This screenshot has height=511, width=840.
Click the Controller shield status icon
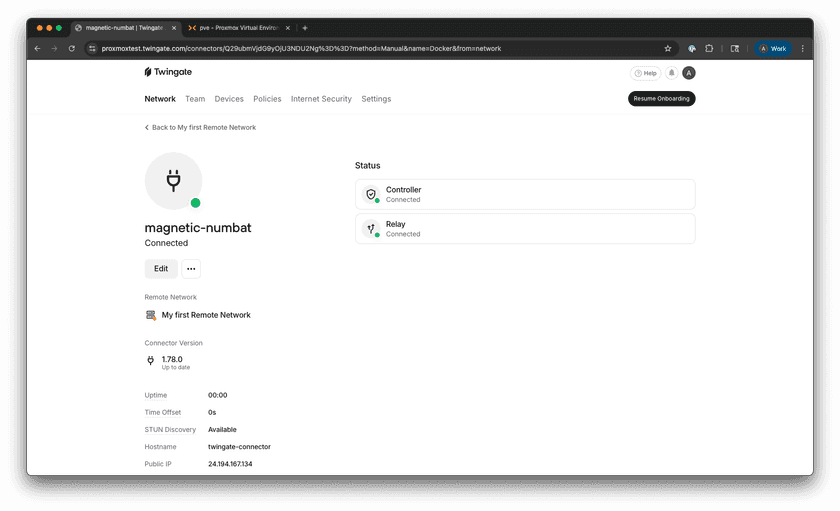371,194
